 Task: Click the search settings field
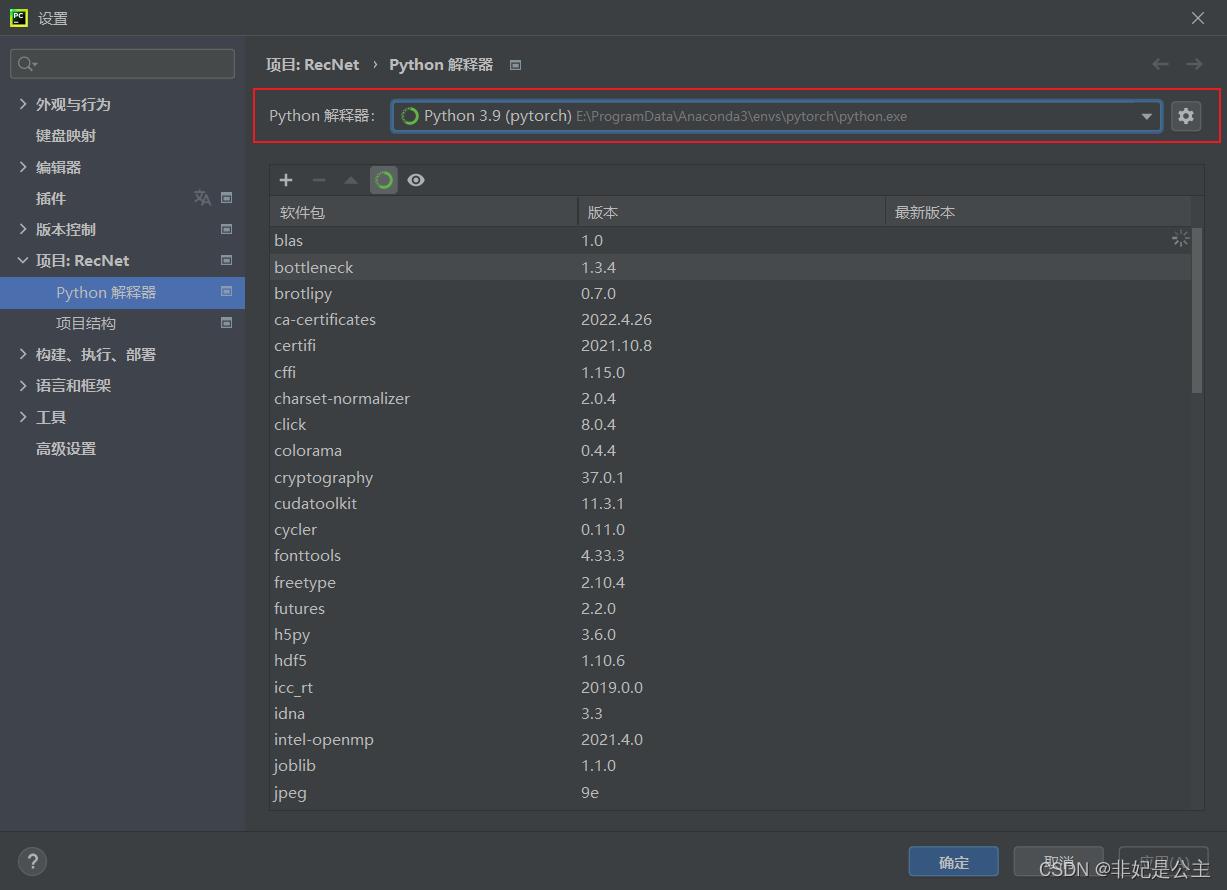coord(122,64)
